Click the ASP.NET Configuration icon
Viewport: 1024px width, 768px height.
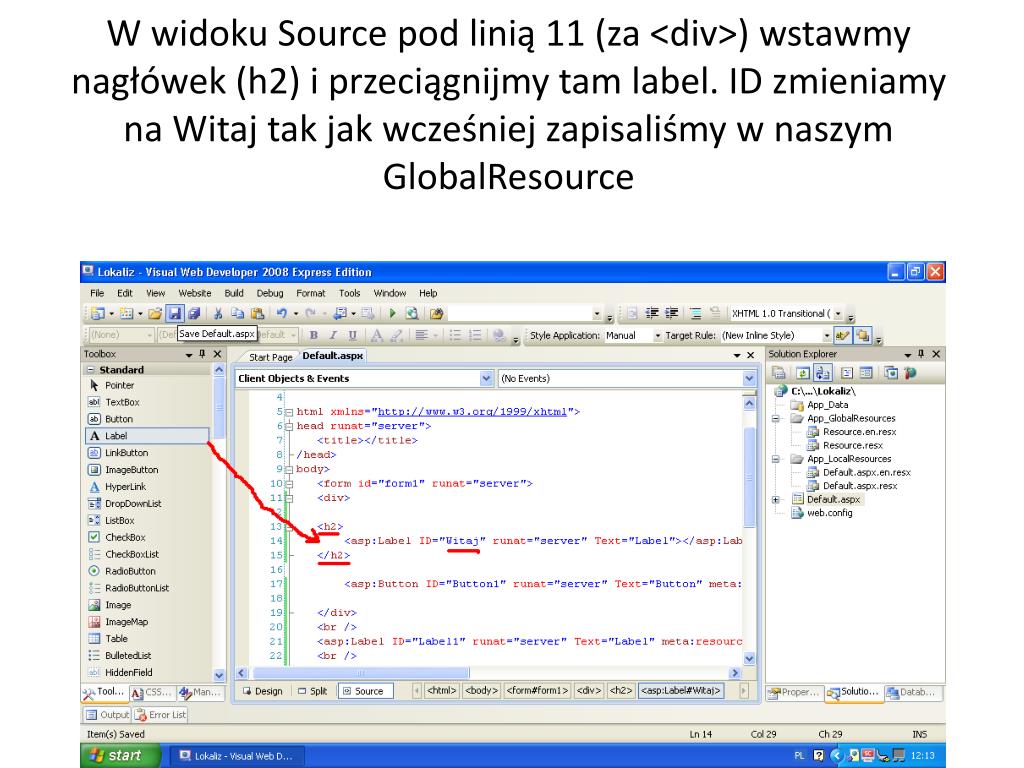pyautogui.click(x=910, y=373)
